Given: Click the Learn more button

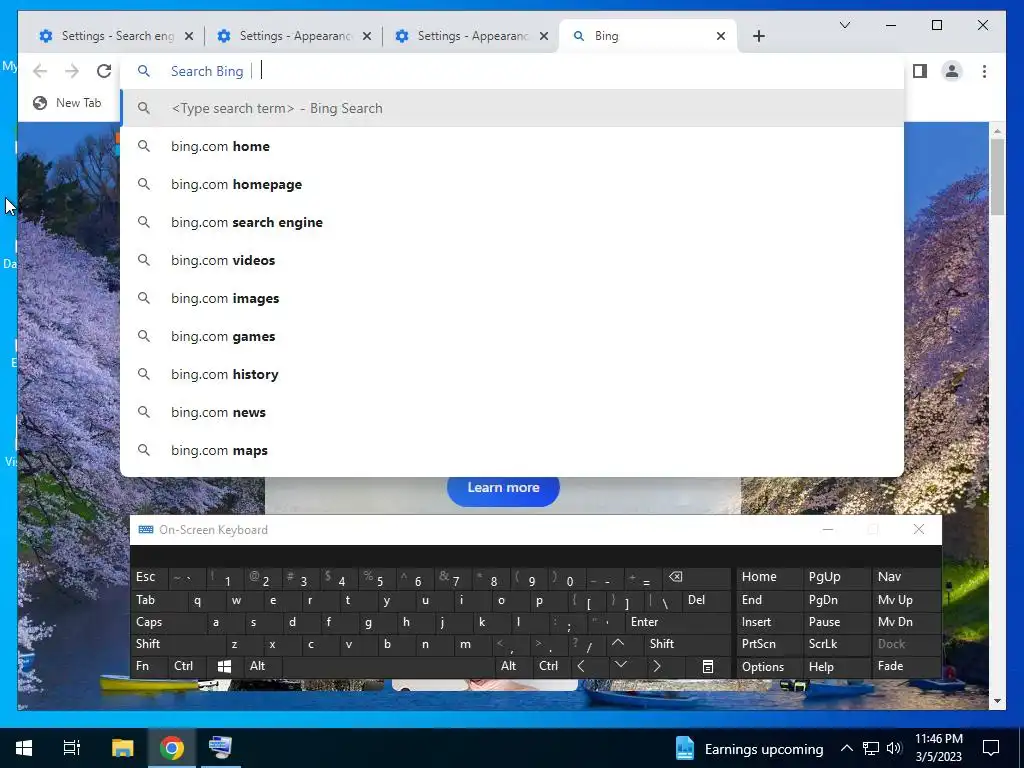Looking at the screenshot, I should click(503, 488).
